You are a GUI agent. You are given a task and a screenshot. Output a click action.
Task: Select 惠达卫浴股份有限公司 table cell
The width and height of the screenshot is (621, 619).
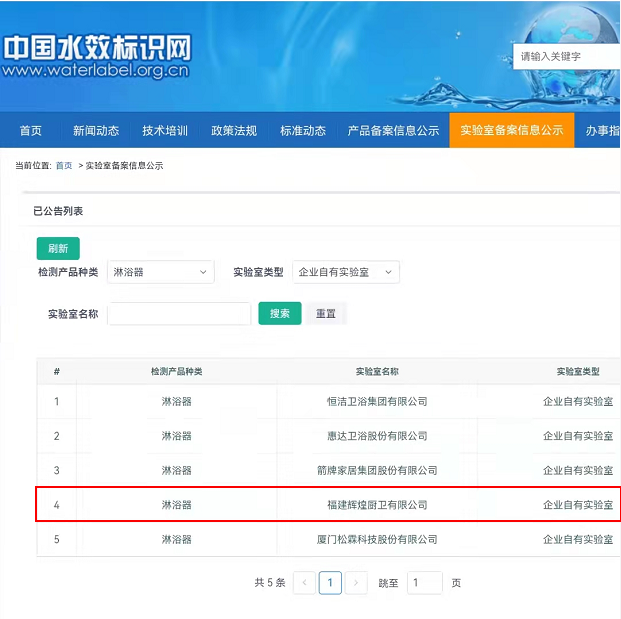tap(377, 436)
